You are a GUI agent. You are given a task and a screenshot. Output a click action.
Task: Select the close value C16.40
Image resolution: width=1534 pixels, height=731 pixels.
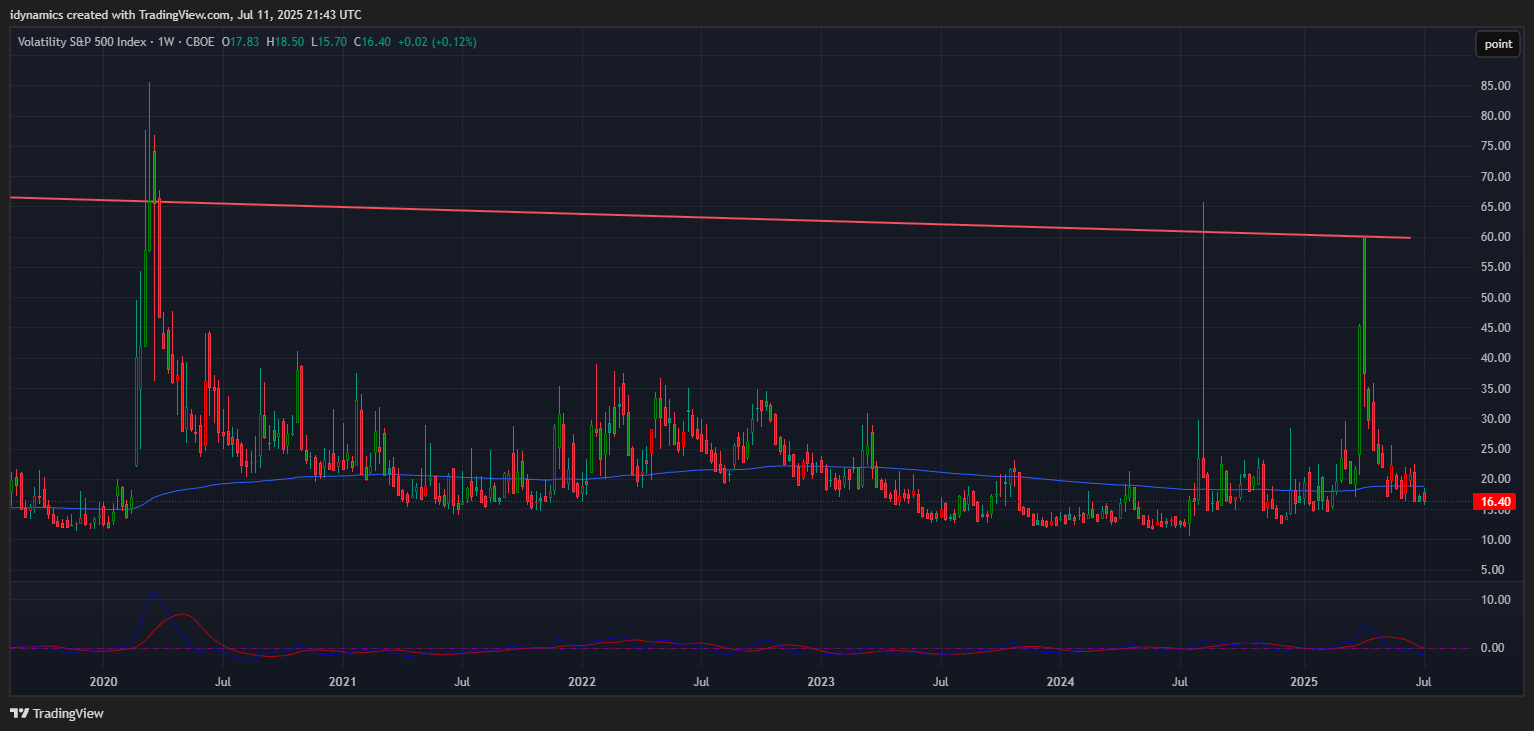[x=372, y=42]
